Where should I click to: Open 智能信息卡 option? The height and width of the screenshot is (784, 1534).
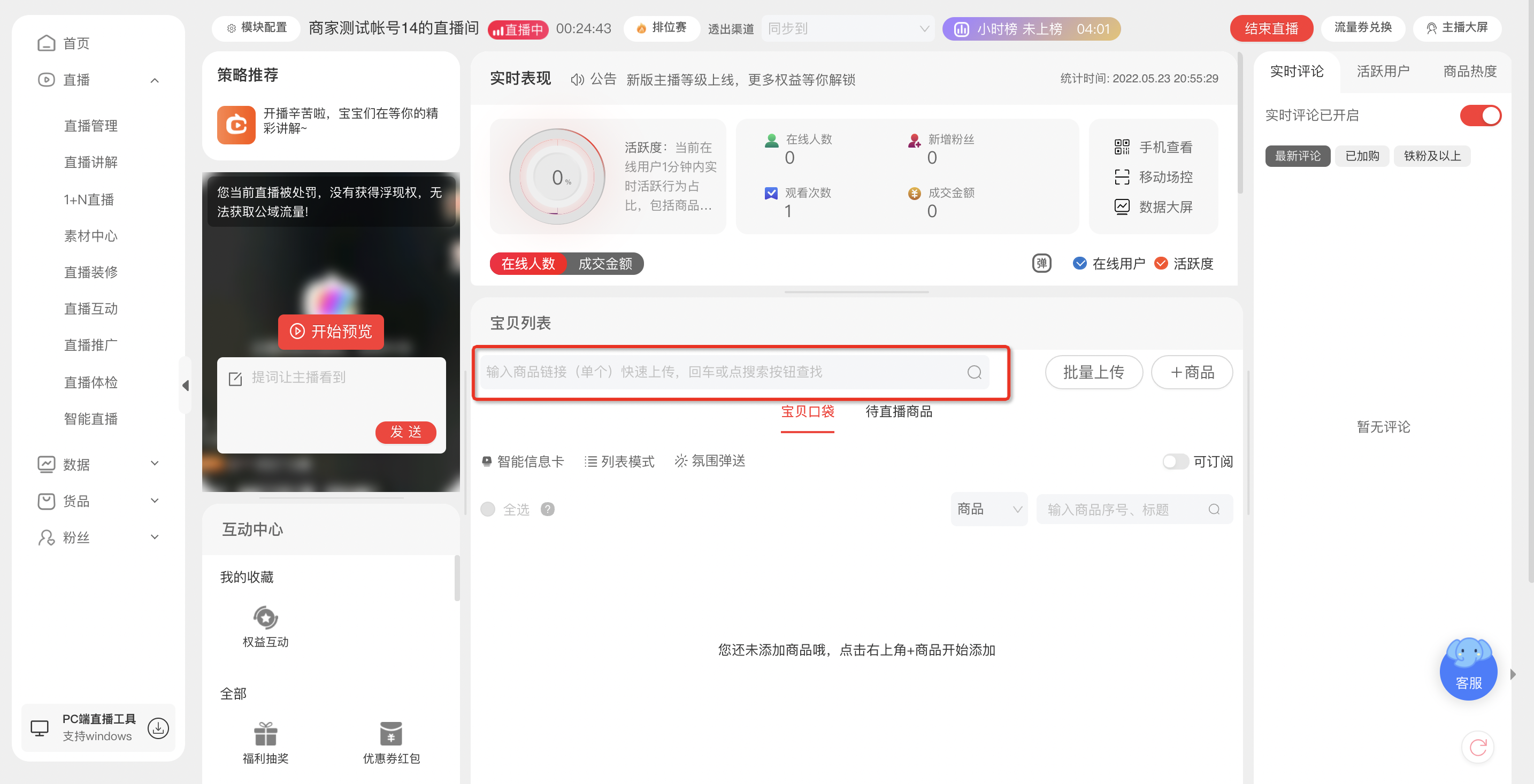(x=522, y=462)
